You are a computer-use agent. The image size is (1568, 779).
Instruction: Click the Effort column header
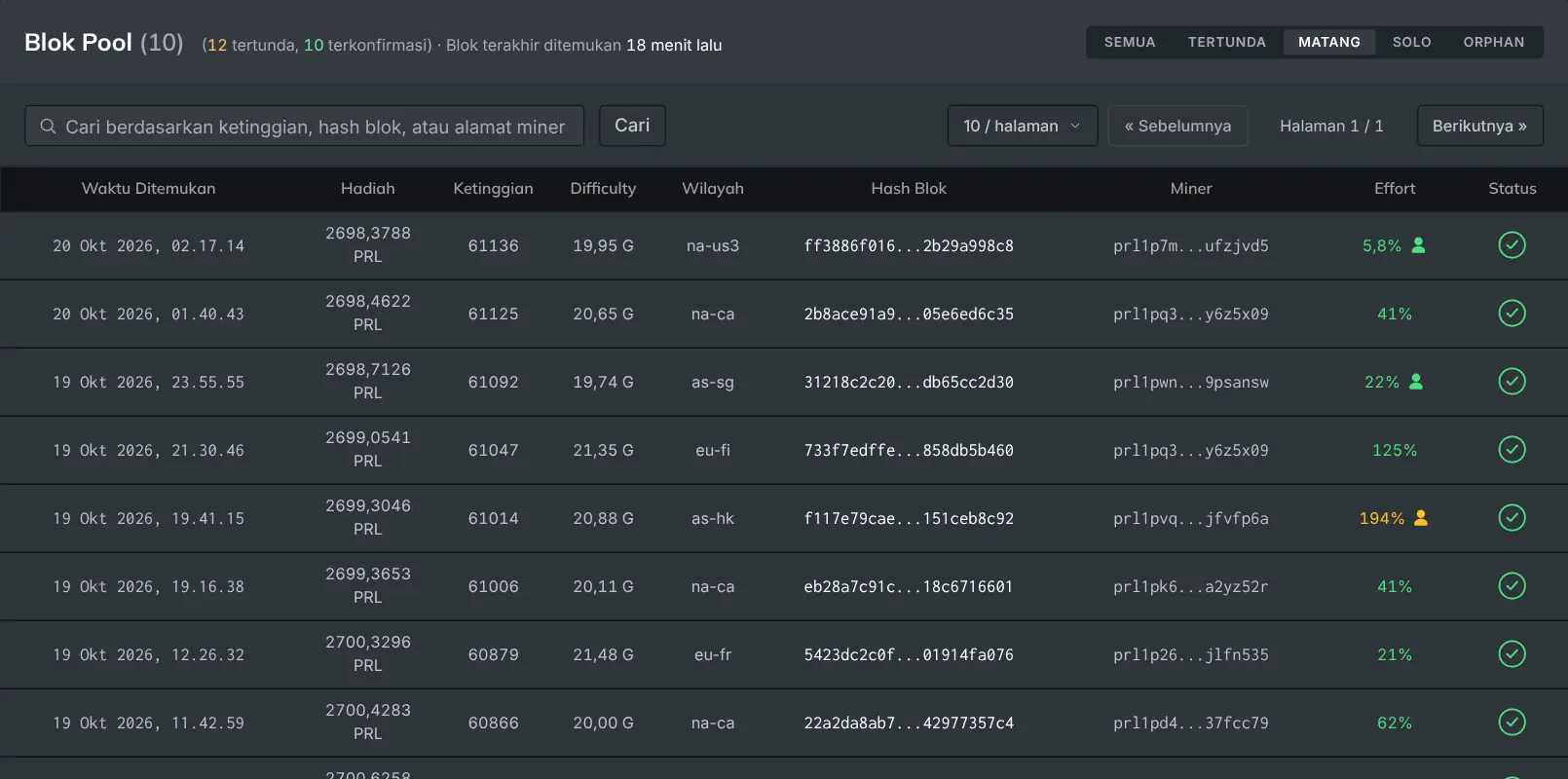click(x=1395, y=189)
